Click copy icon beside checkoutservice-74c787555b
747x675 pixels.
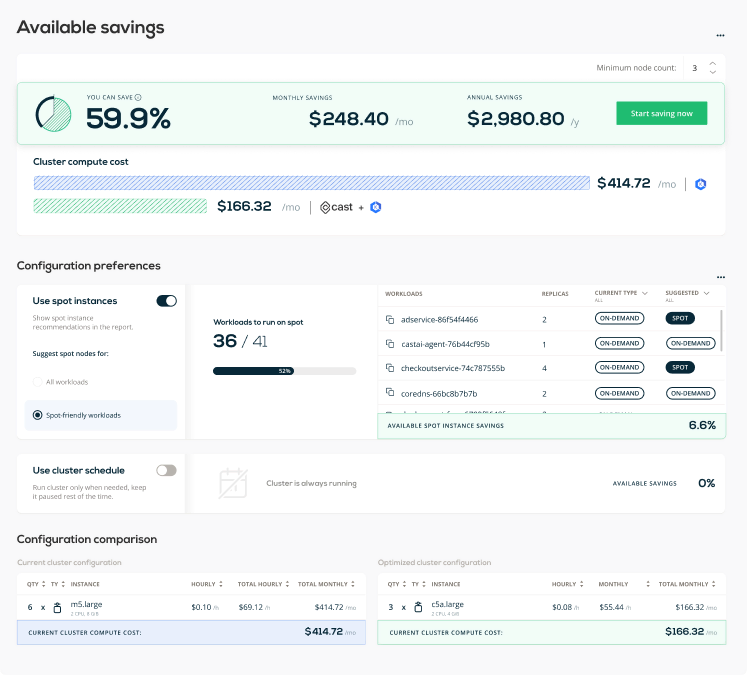coord(390,368)
